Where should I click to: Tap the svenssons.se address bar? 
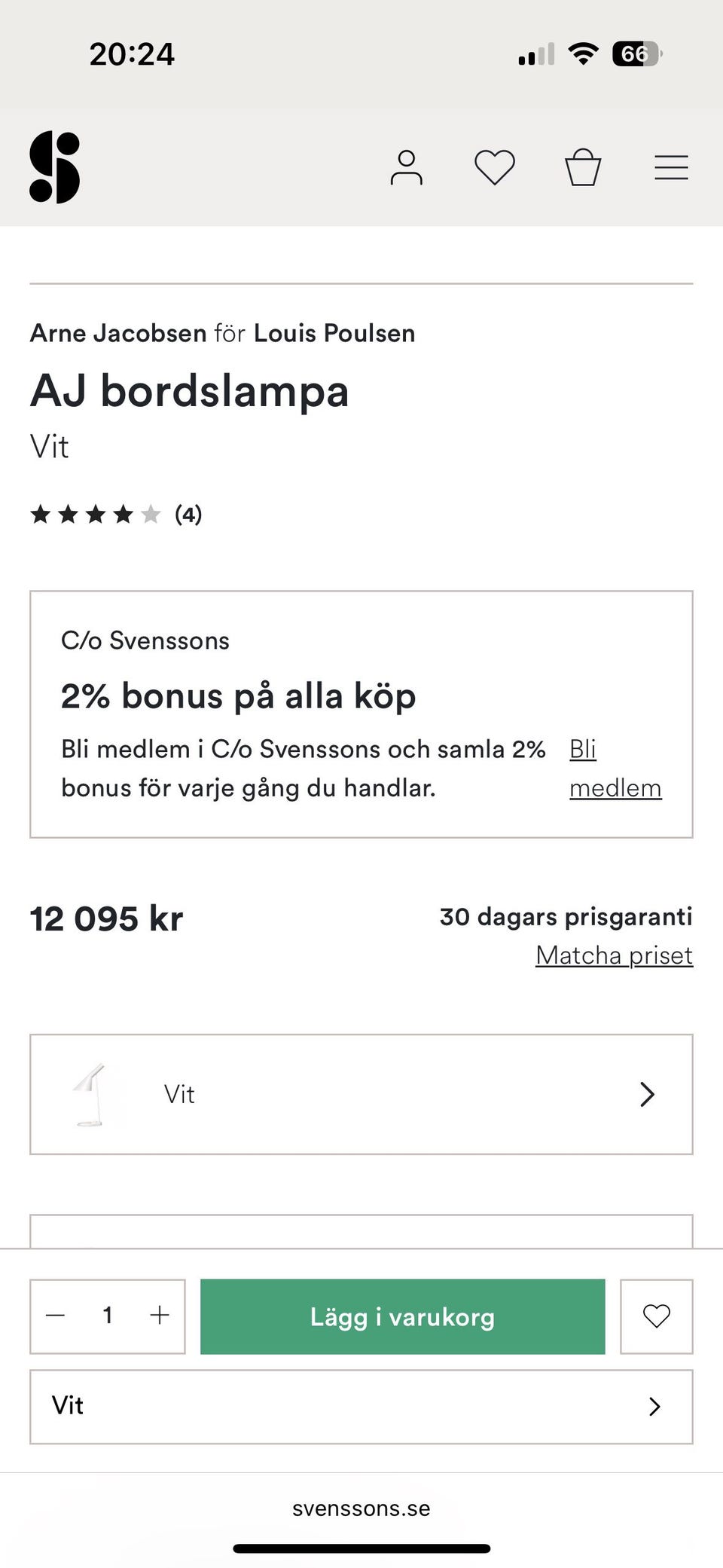pos(361,1508)
